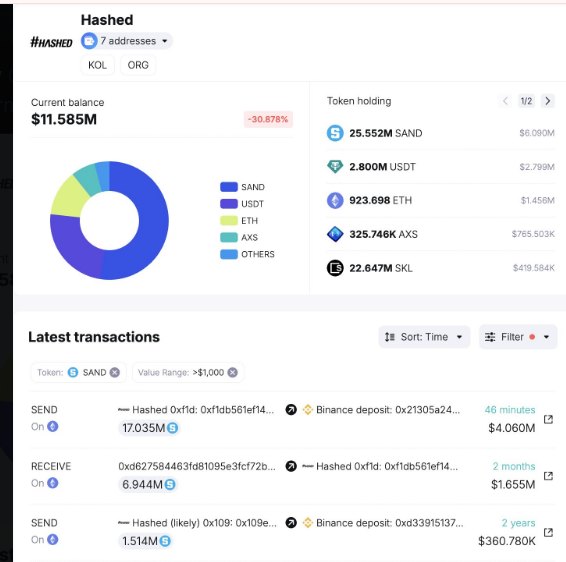The width and height of the screenshot is (566, 562).
Task: Open the Sort: Time dropdown
Action: click(424, 337)
